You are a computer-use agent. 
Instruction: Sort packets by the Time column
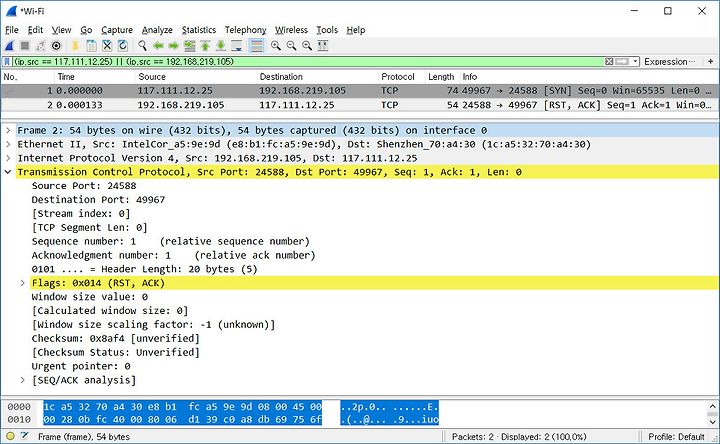(96, 77)
